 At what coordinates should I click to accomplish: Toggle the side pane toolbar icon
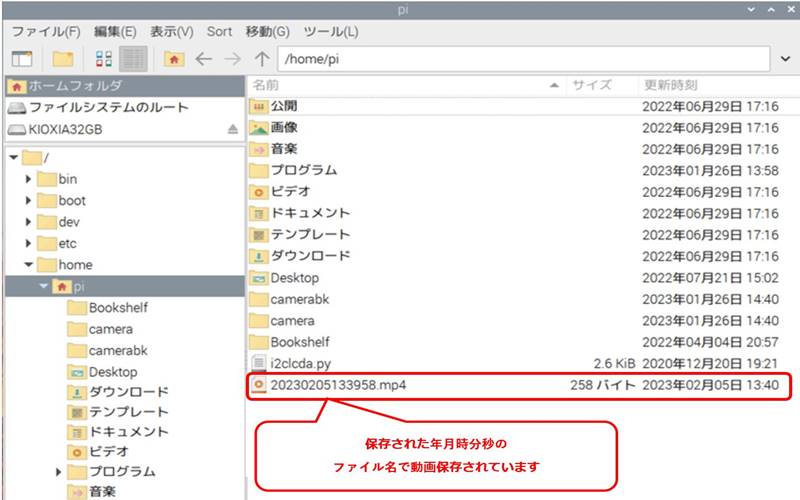point(22,59)
